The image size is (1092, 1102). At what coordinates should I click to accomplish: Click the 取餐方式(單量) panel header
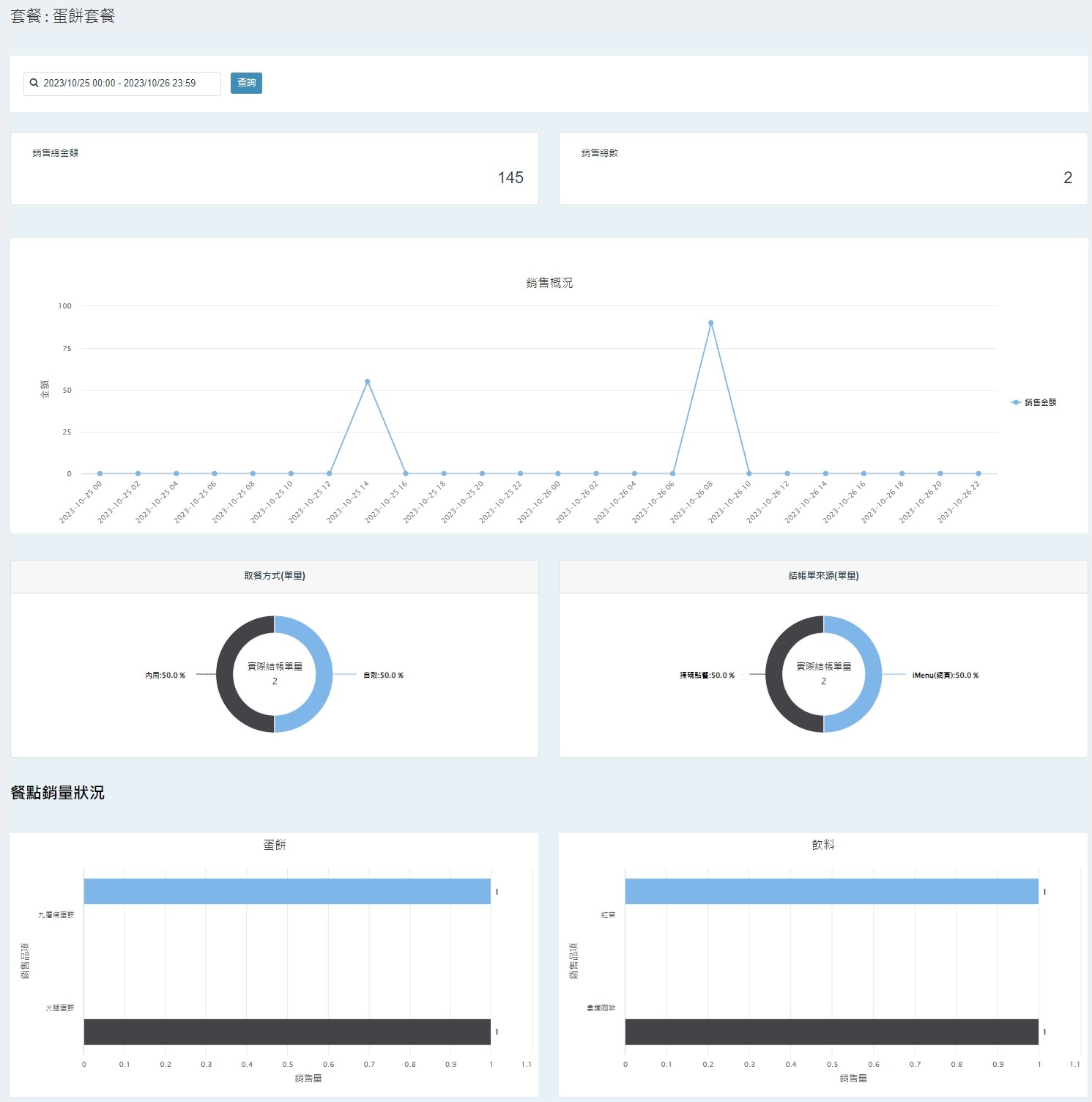click(x=275, y=576)
